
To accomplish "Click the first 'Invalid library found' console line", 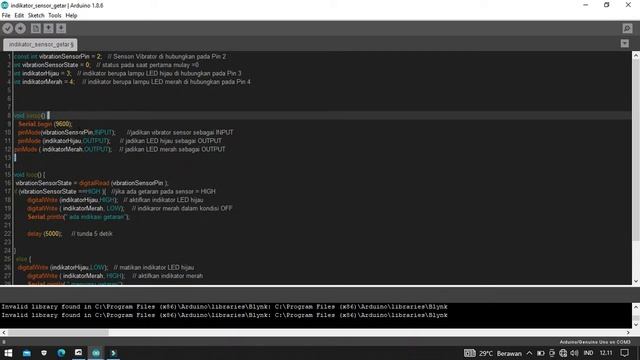I will tap(224, 307).
